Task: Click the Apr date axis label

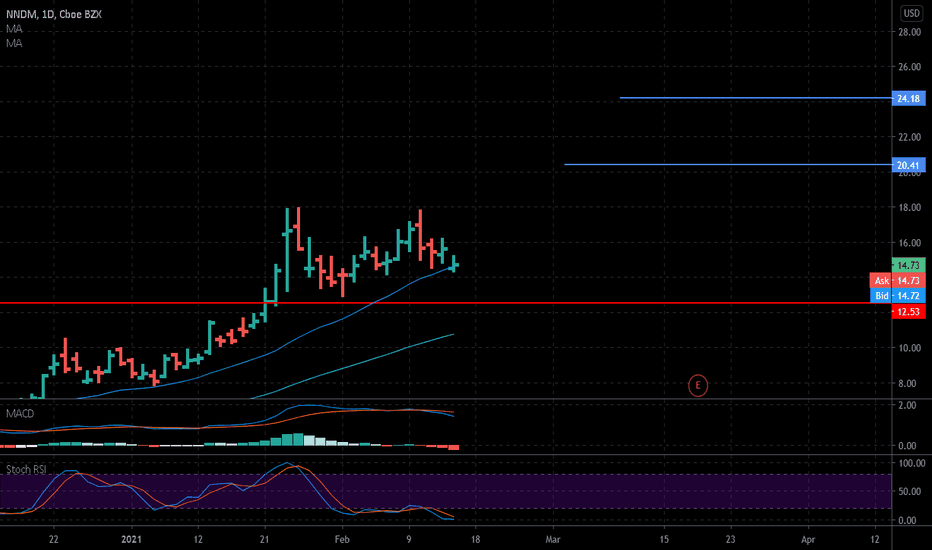Action: coord(808,539)
